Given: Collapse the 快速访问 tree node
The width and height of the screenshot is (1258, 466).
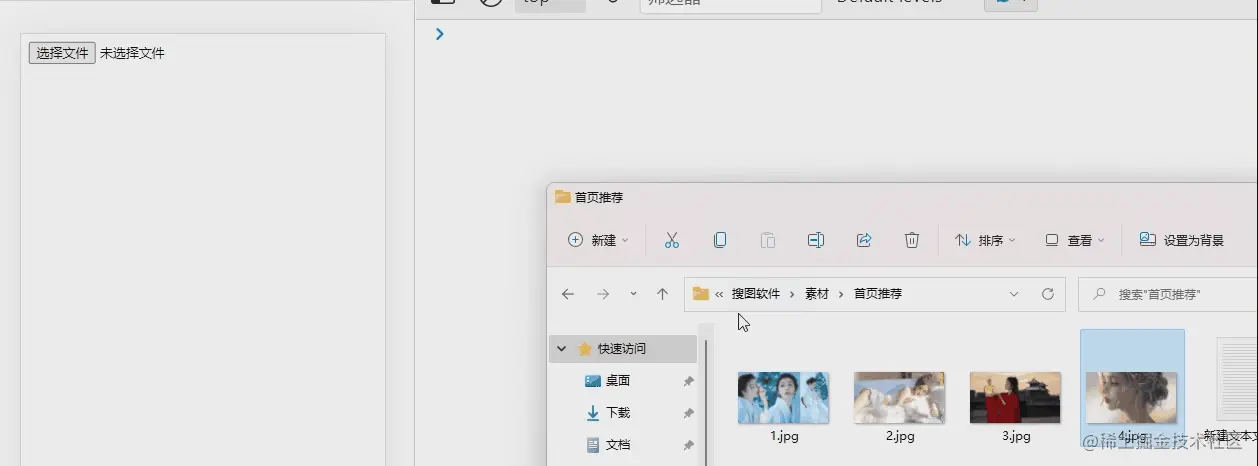Looking at the screenshot, I should click(562, 349).
